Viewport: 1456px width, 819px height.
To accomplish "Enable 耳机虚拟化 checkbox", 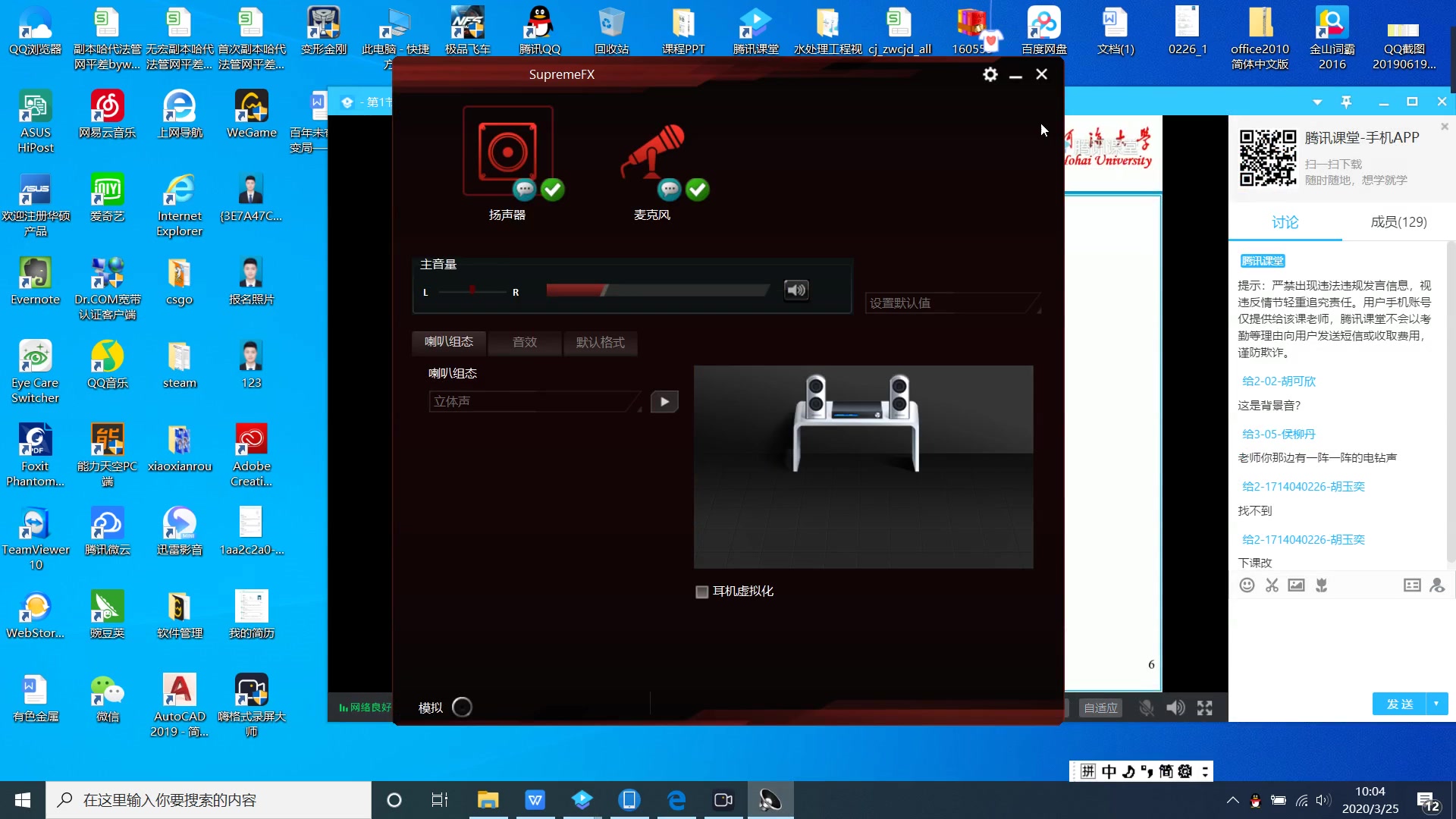I will pyautogui.click(x=702, y=591).
